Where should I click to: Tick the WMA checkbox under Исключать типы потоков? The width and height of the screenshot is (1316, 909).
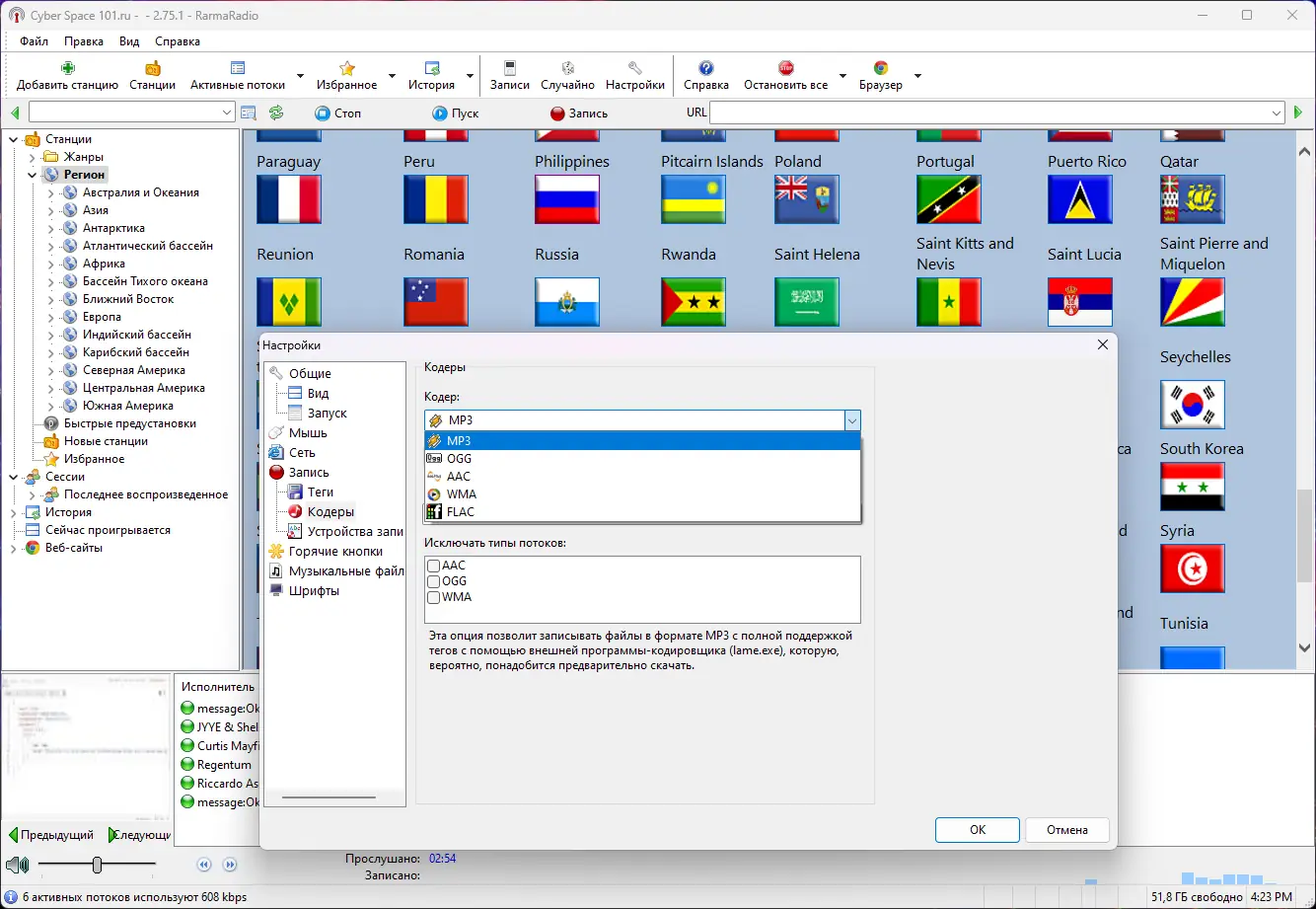(x=433, y=597)
